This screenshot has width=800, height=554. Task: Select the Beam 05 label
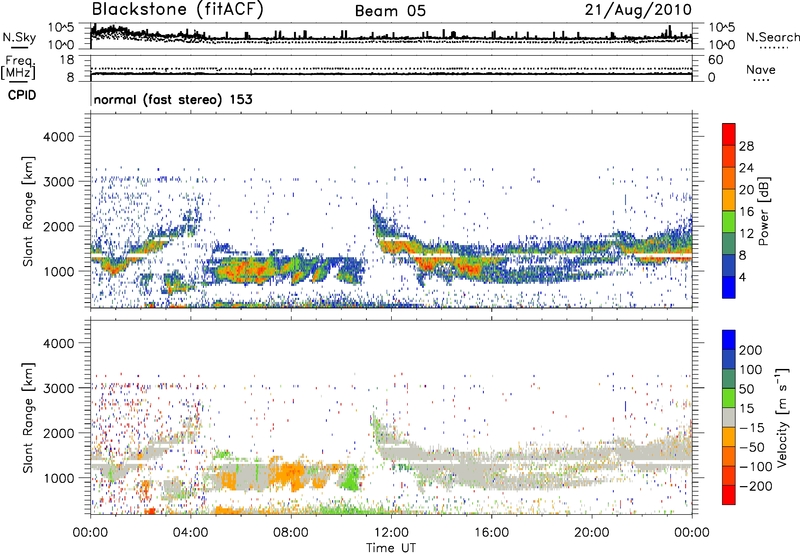click(390, 11)
